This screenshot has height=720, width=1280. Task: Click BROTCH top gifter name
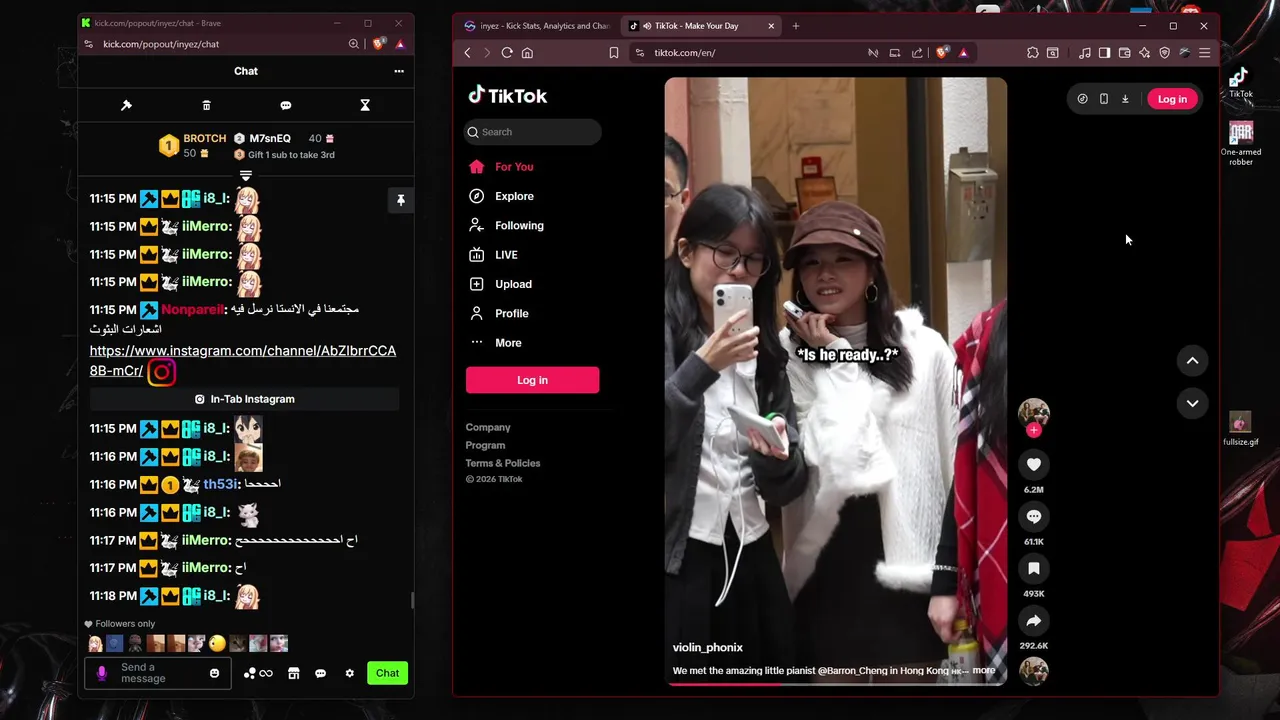[205, 138]
